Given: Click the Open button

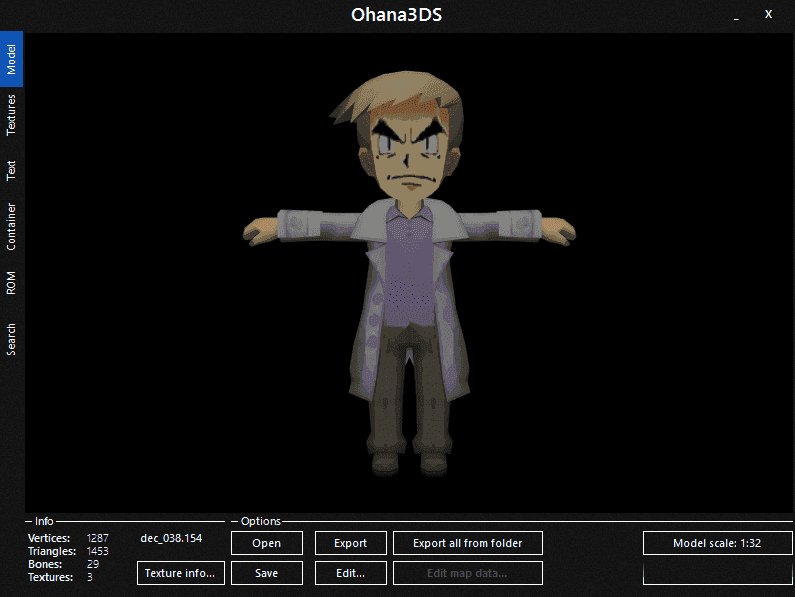Looking at the screenshot, I should [267, 543].
